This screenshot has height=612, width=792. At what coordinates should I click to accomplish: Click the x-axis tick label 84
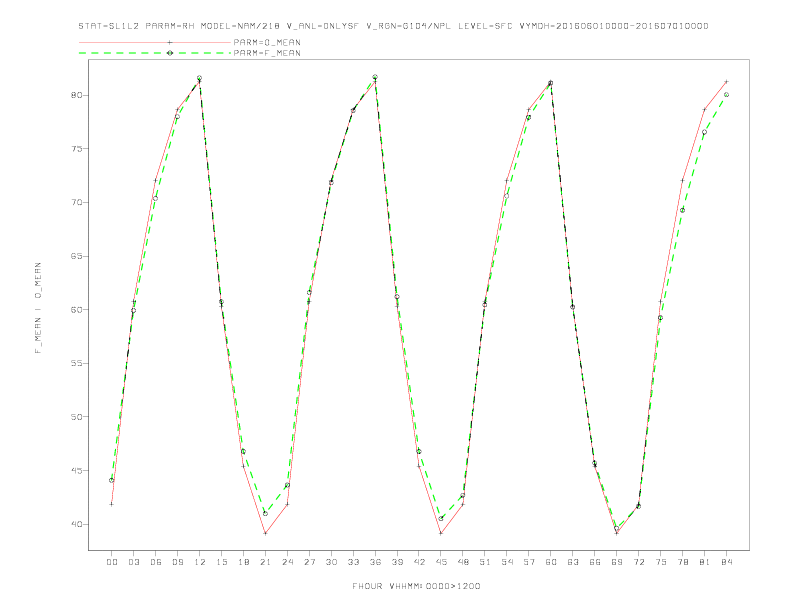[727, 562]
